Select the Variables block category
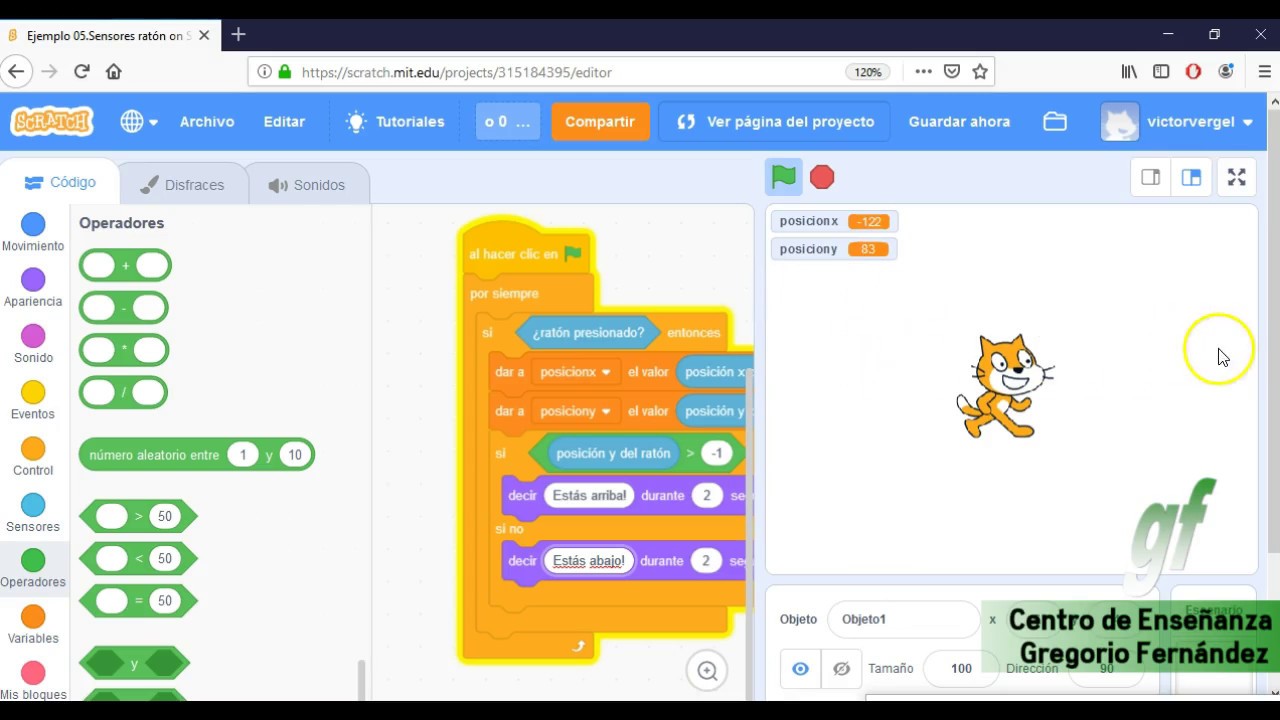Screen dimensions: 1280x720 pos(33,624)
